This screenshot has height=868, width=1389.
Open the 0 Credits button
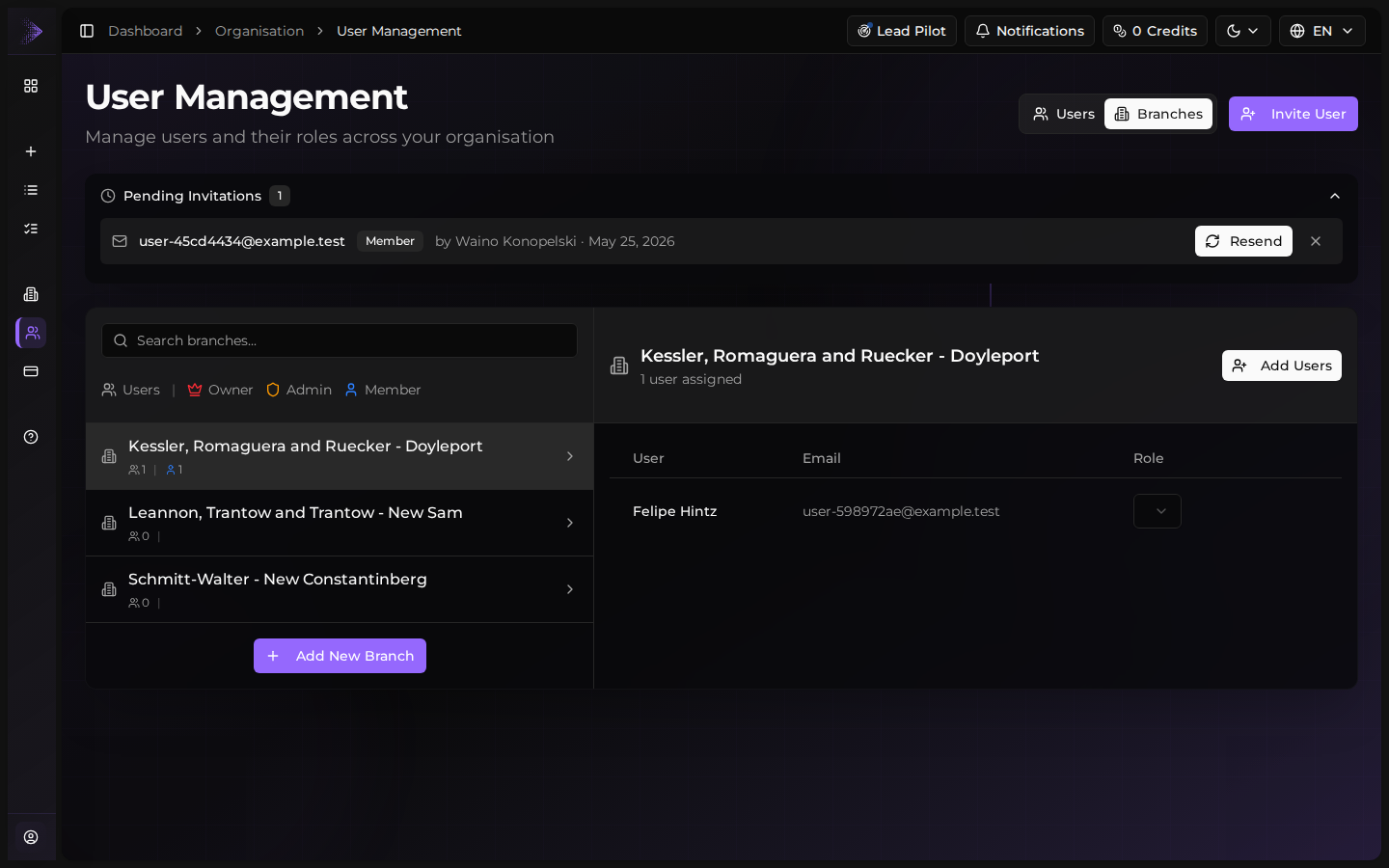click(1155, 31)
